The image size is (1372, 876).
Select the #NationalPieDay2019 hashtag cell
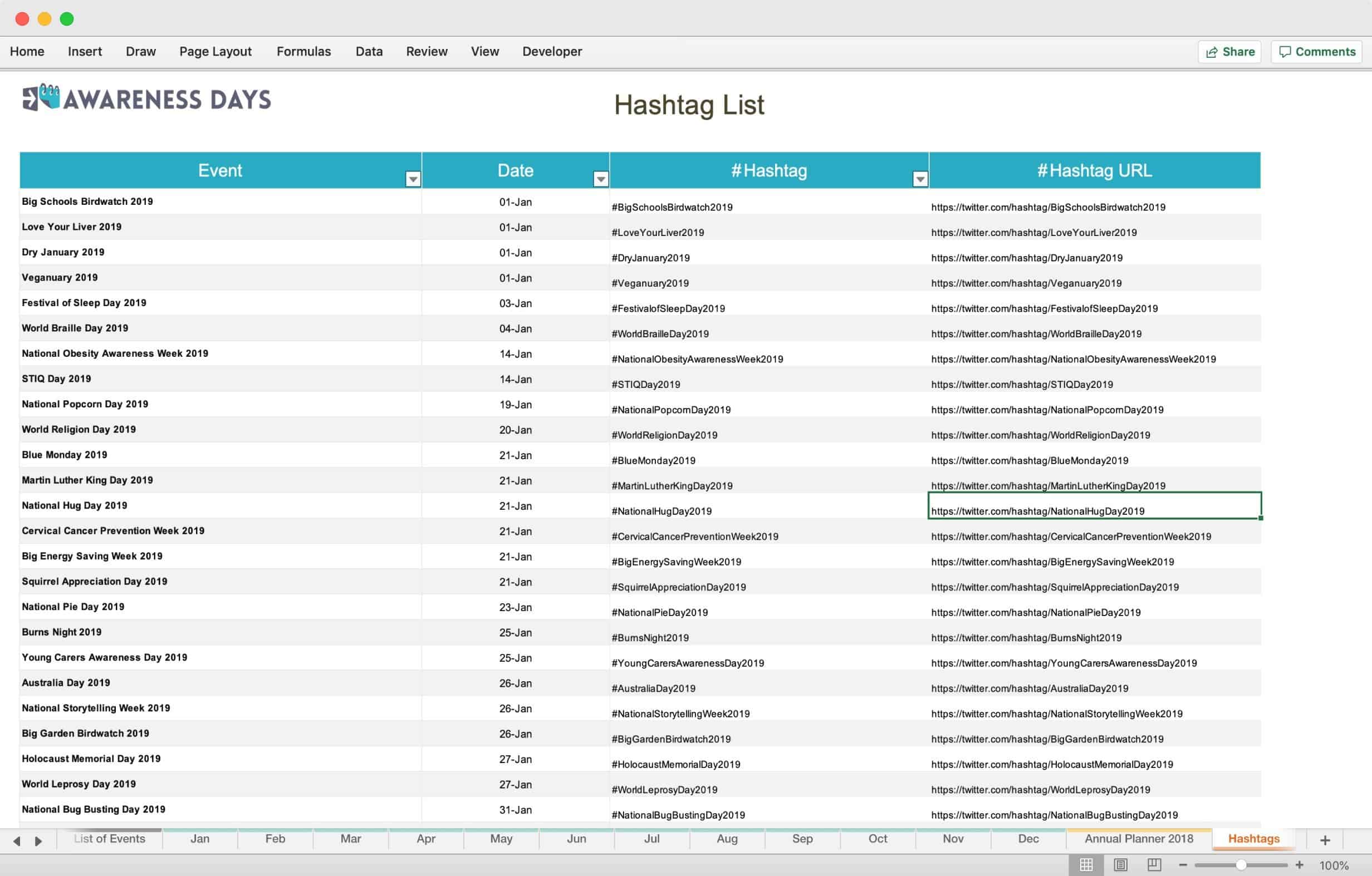[x=769, y=607]
